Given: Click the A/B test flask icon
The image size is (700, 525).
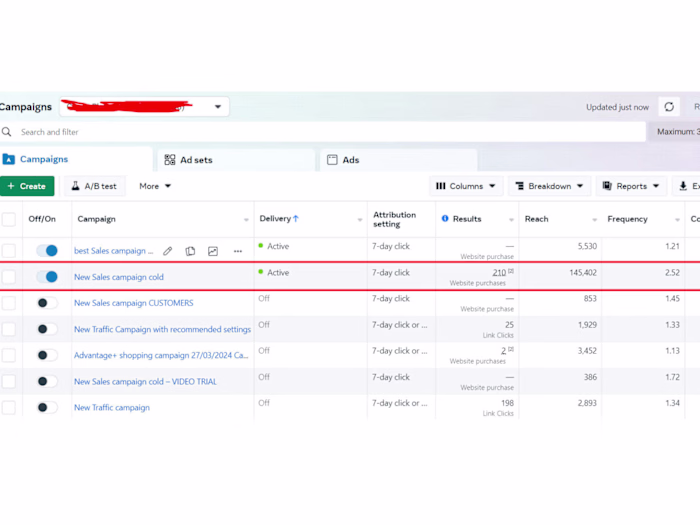Looking at the screenshot, I should 75,186.
